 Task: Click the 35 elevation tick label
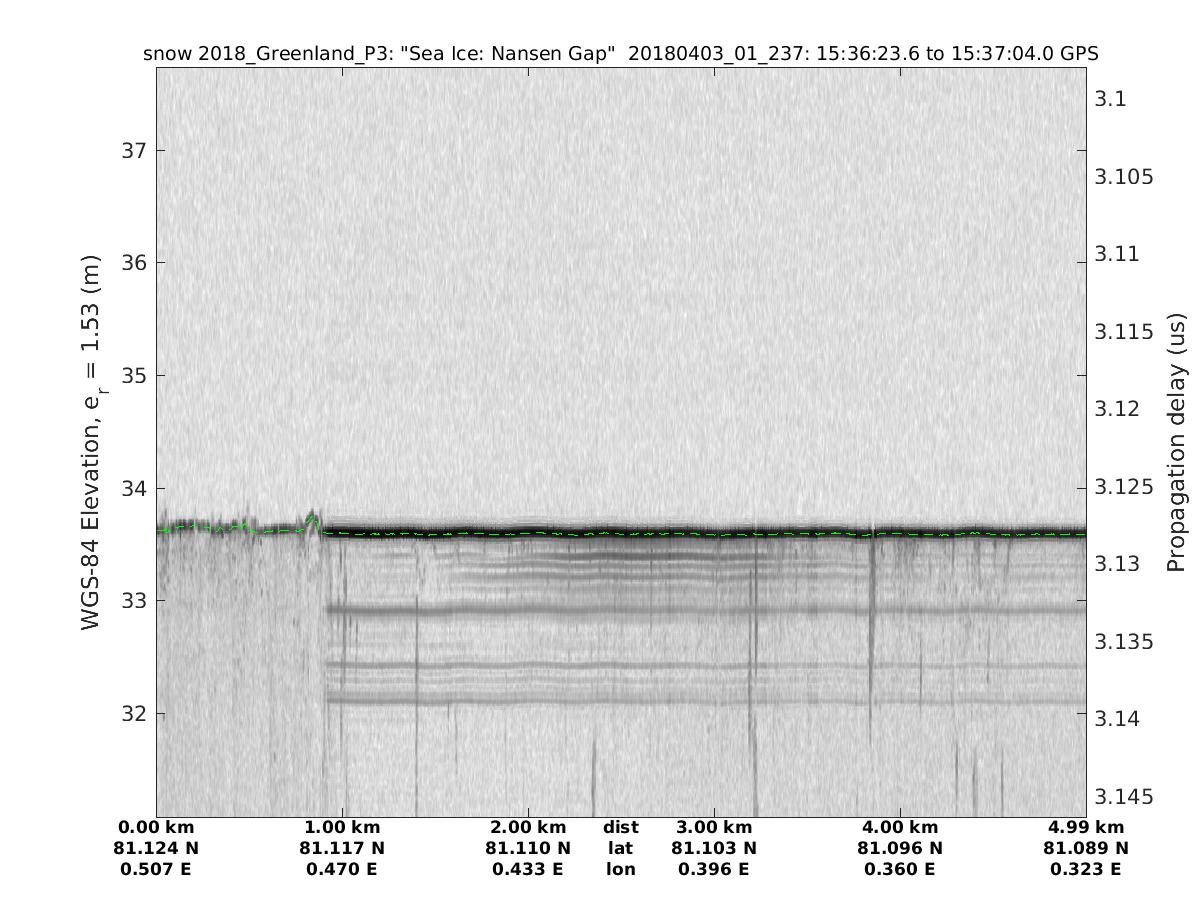coord(134,376)
